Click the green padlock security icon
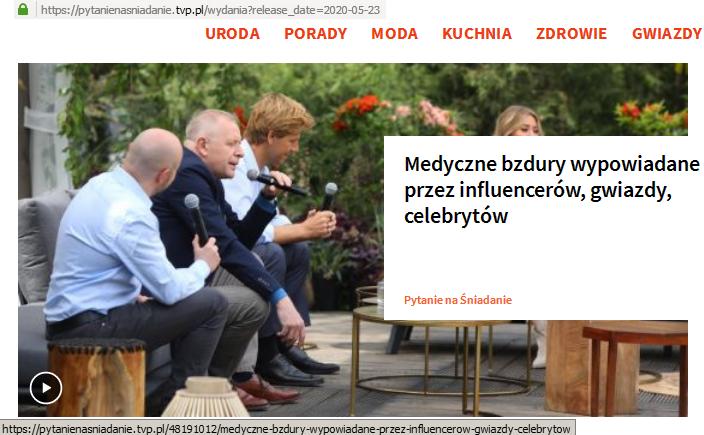This screenshot has height=435, width=704. click(22, 9)
